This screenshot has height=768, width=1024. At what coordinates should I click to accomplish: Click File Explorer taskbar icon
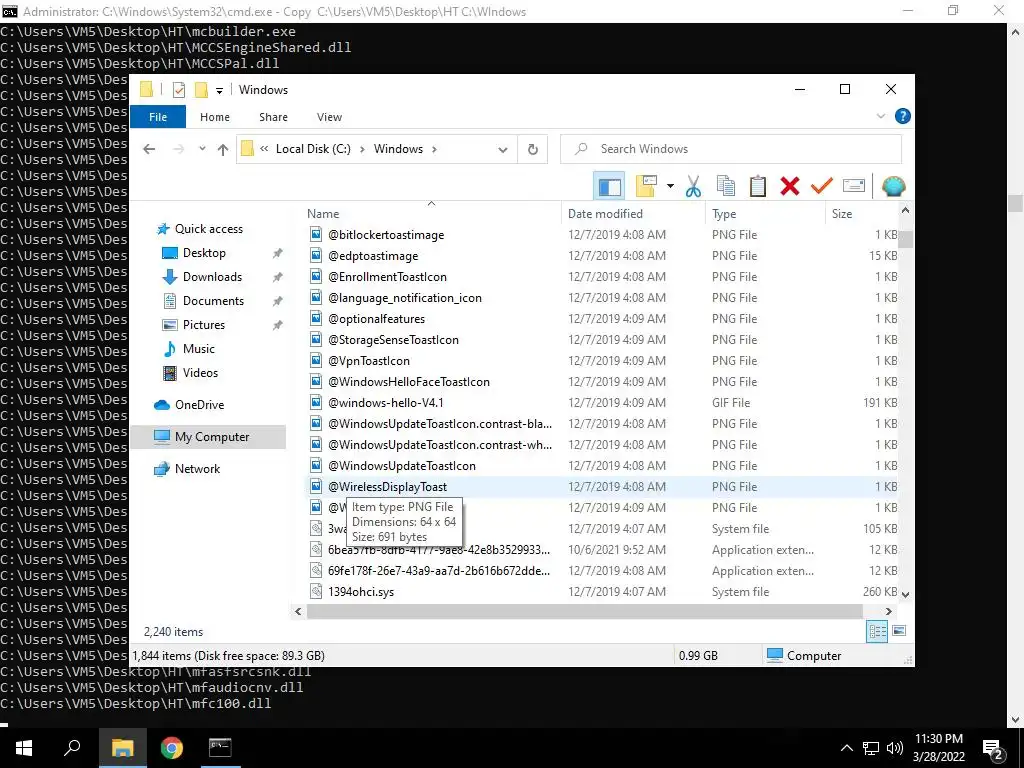(x=122, y=748)
